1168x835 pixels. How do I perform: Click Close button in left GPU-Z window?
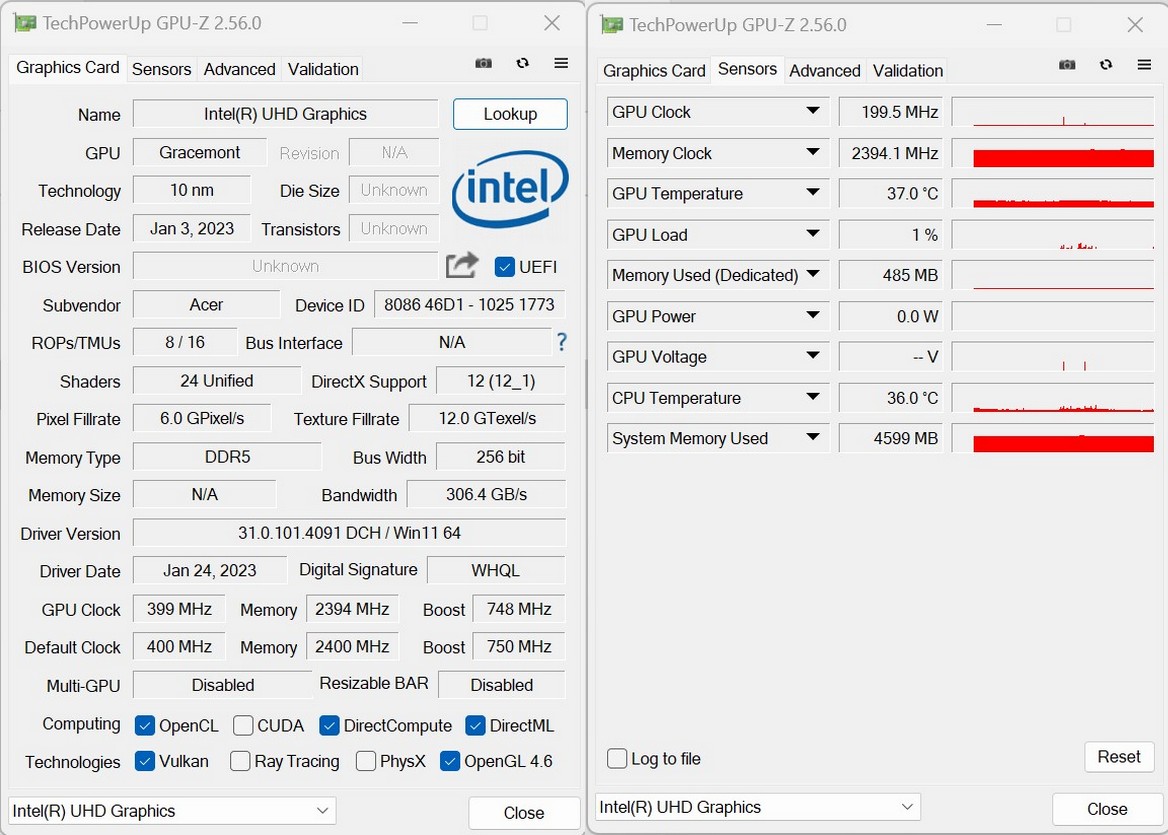[524, 813]
